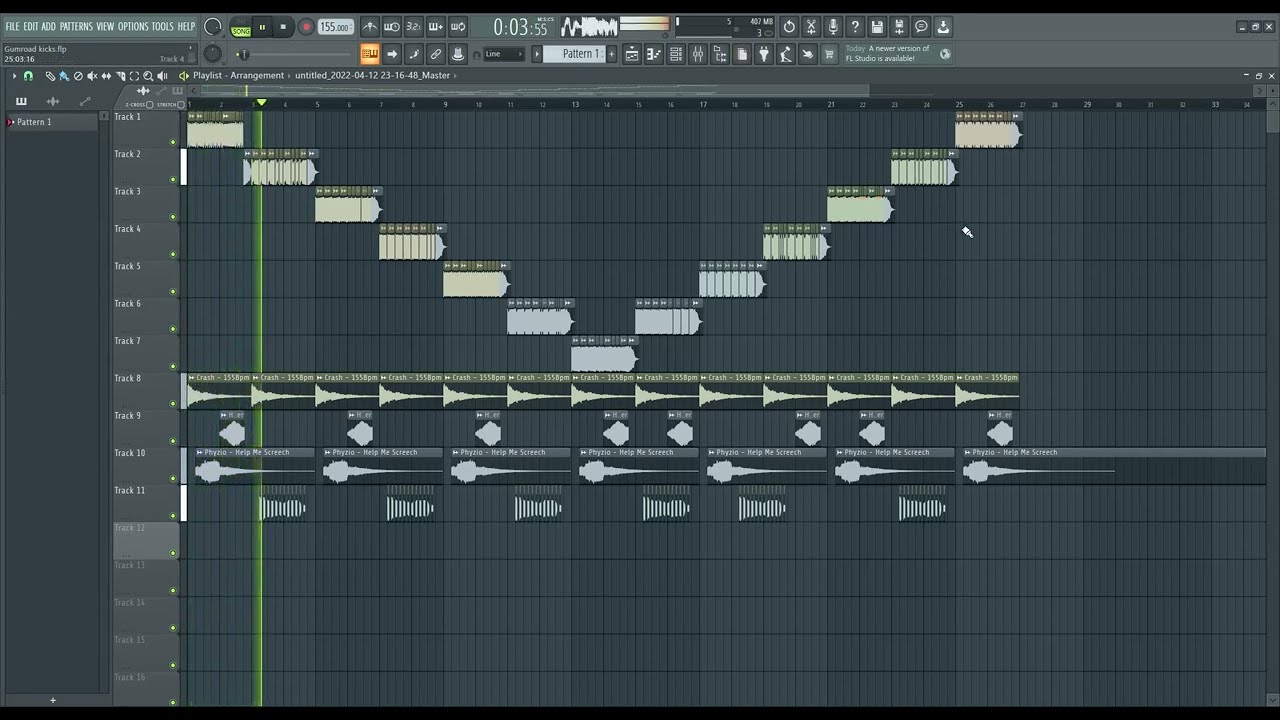This screenshot has width=1280, height=720.
Task: Open the Line snap dropdown
Action: [x=503, y=54]
